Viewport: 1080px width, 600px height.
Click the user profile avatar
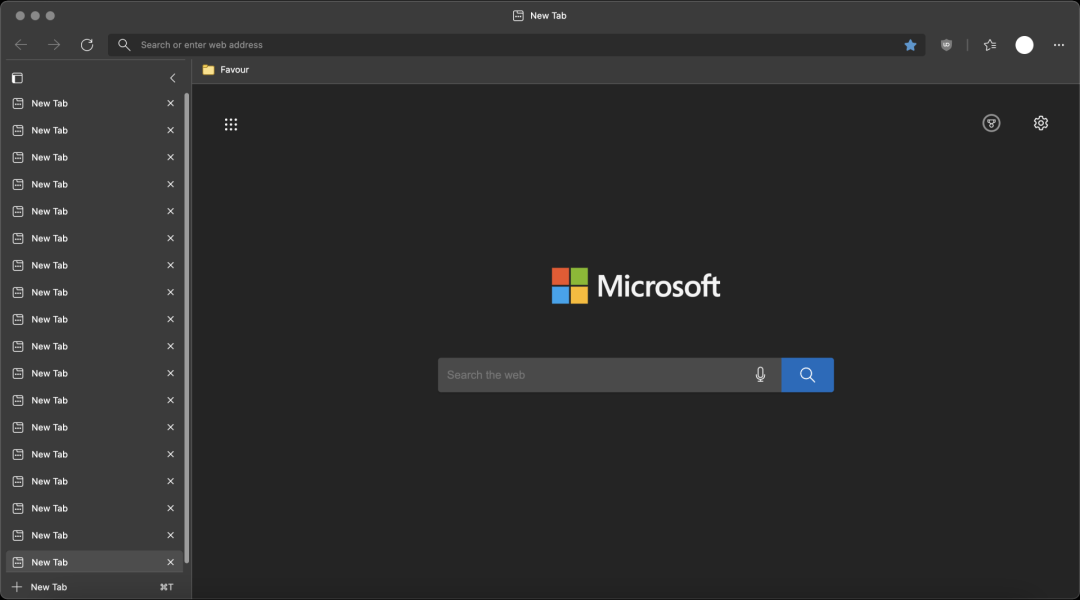(x=1024, y=45)
